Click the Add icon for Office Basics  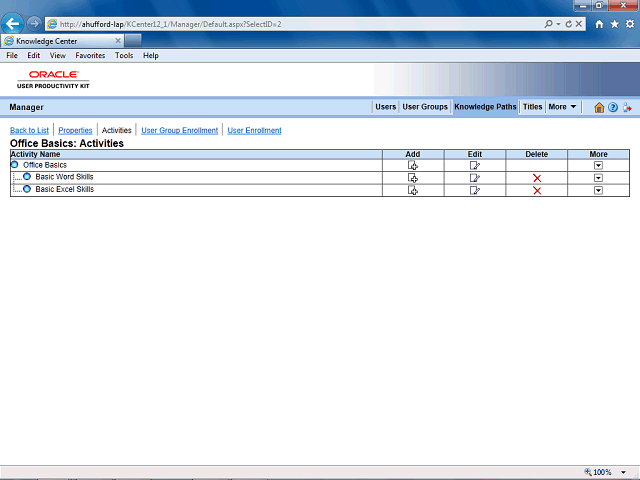(413, 165)
